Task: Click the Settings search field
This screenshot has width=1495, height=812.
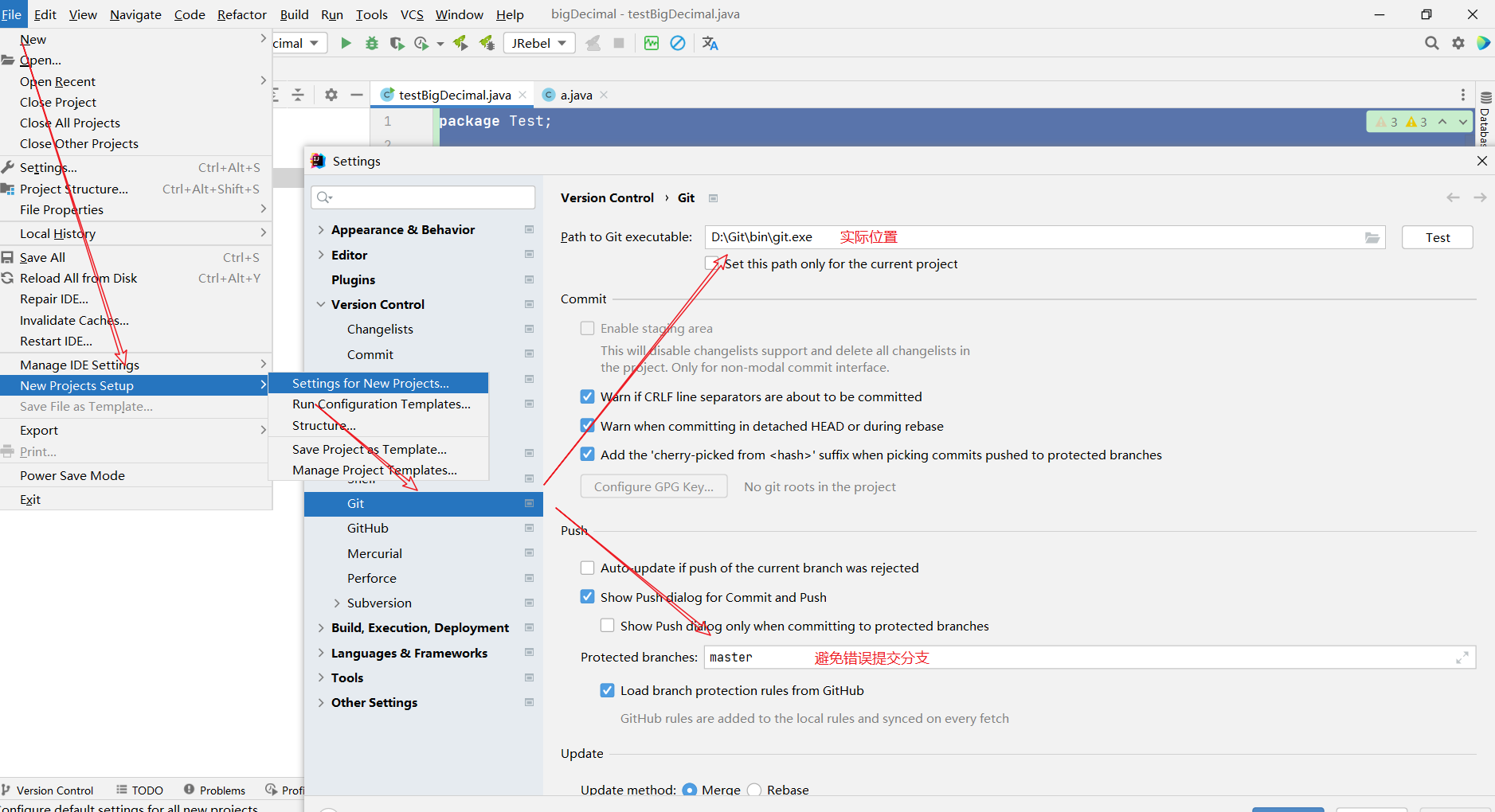Action: 423,197
